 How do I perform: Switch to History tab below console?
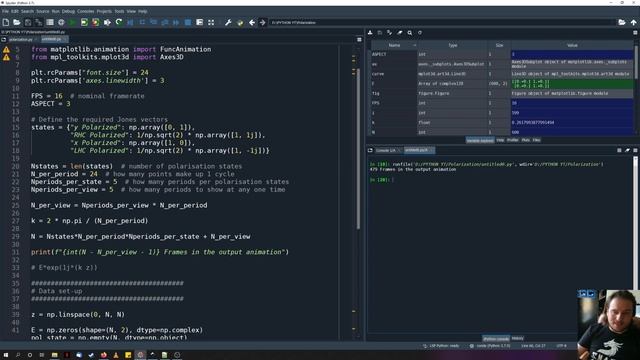click(518, 338)
